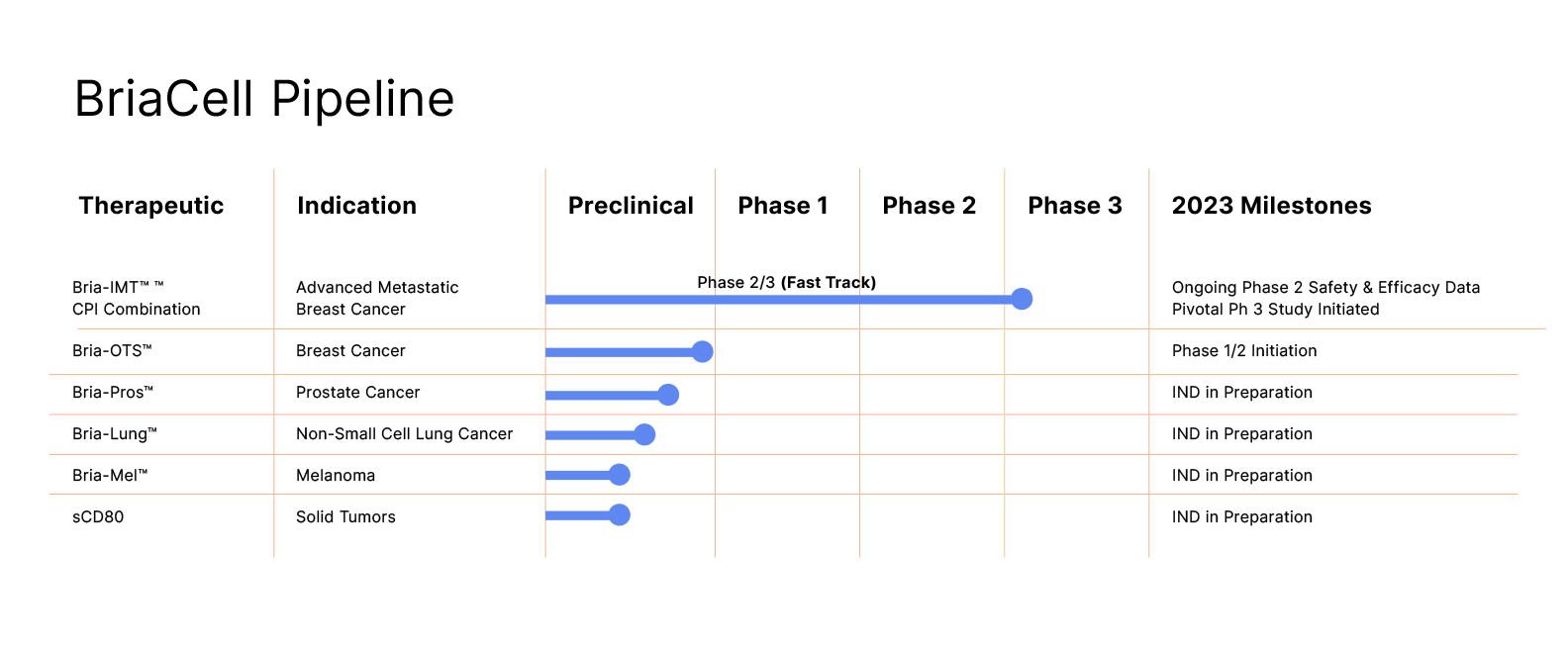Click the Indication column header
Screen dimensions: 1568x645
click(356, 206)
